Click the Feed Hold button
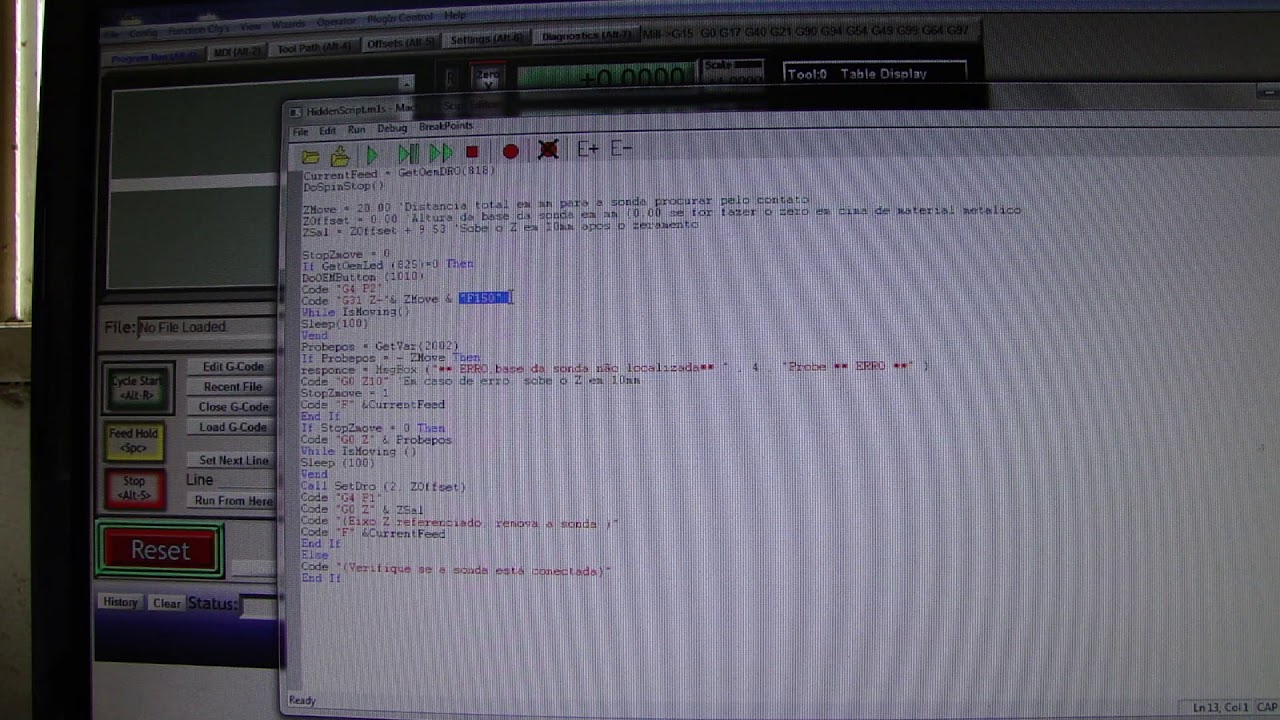 [134, 440]
